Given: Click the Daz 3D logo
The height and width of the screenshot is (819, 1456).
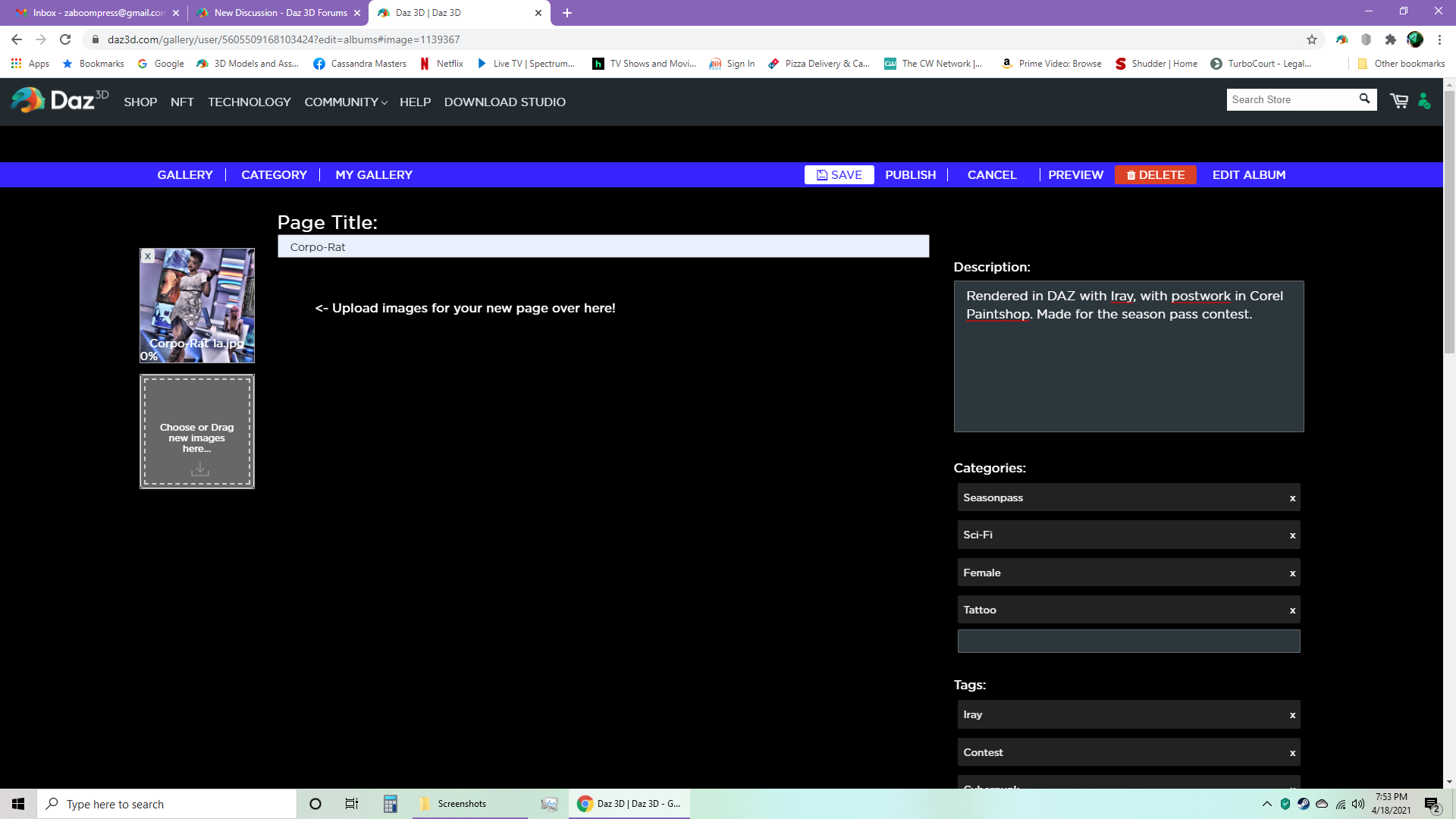Looking at the screenshot, I should pyautogui.click(x=59, y=100).
